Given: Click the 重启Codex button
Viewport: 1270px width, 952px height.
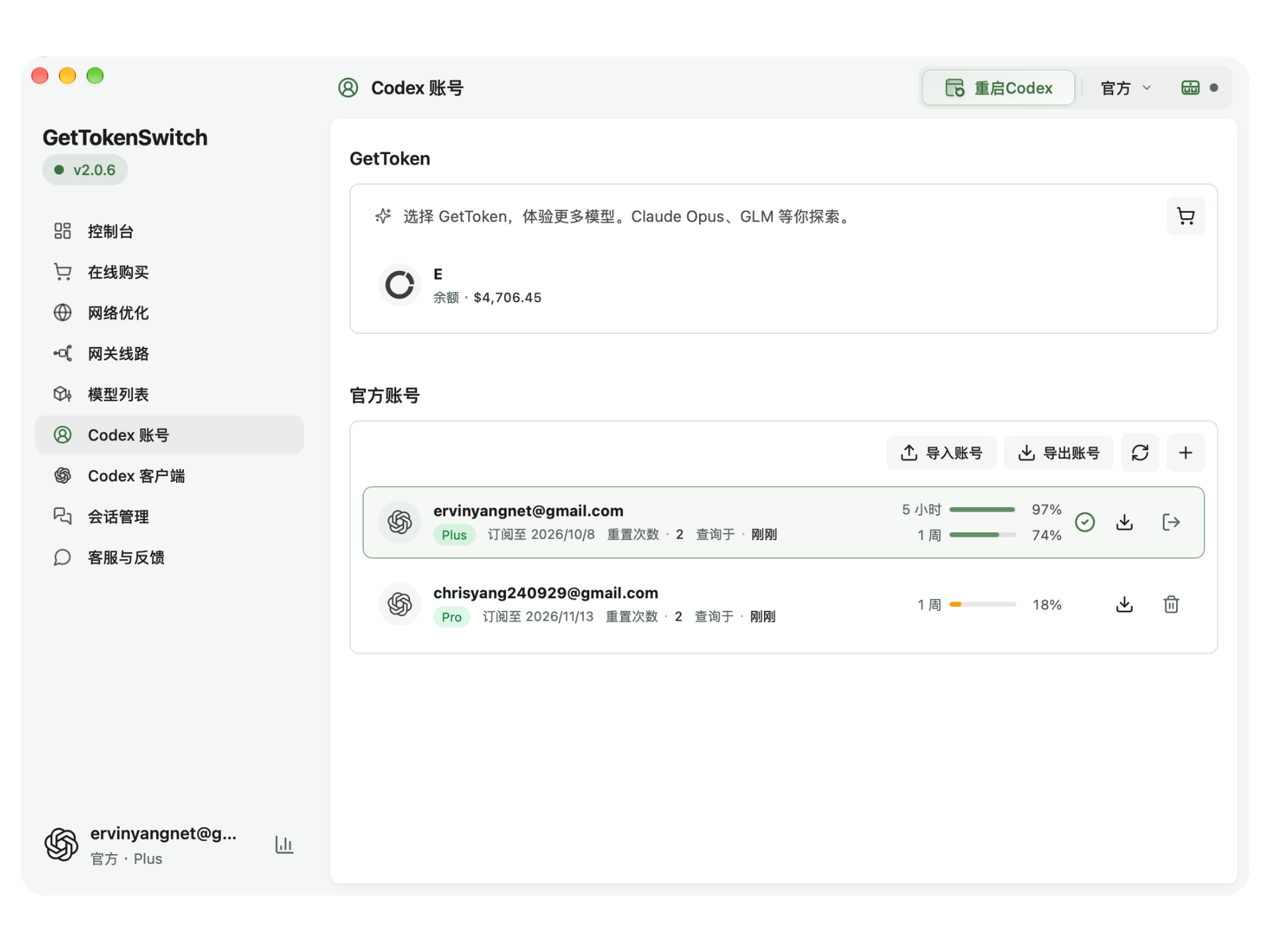Looking at the screenshot, I should click(x=998, y=88).
